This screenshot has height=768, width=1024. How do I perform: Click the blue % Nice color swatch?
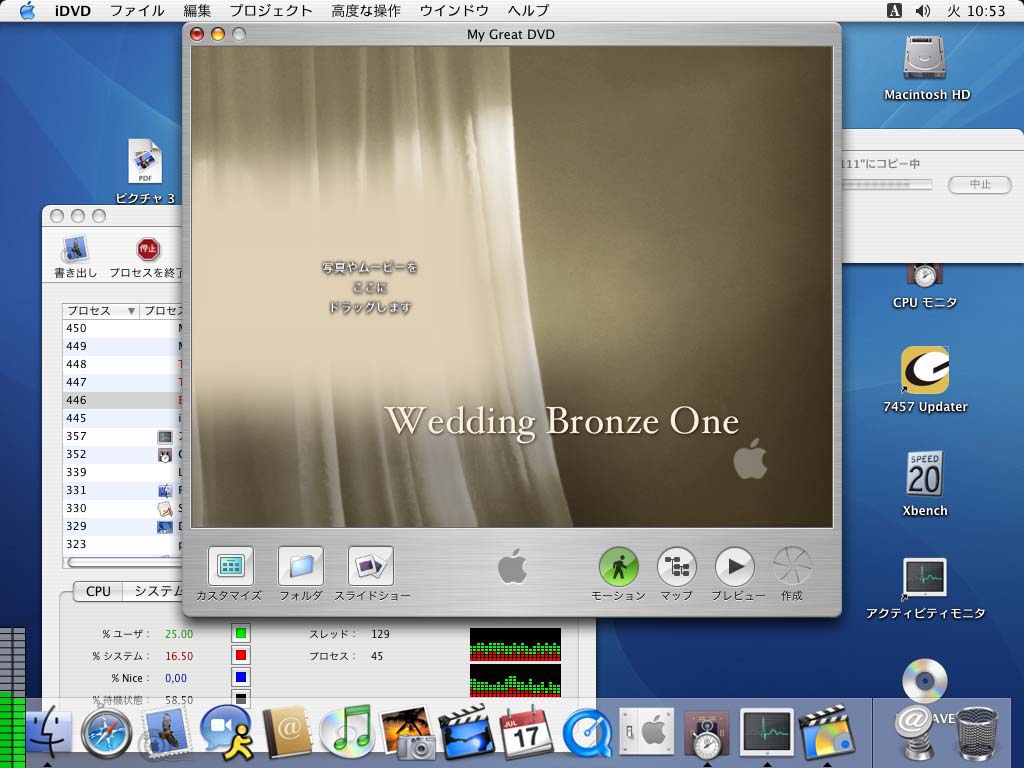(x=241, y=677)
